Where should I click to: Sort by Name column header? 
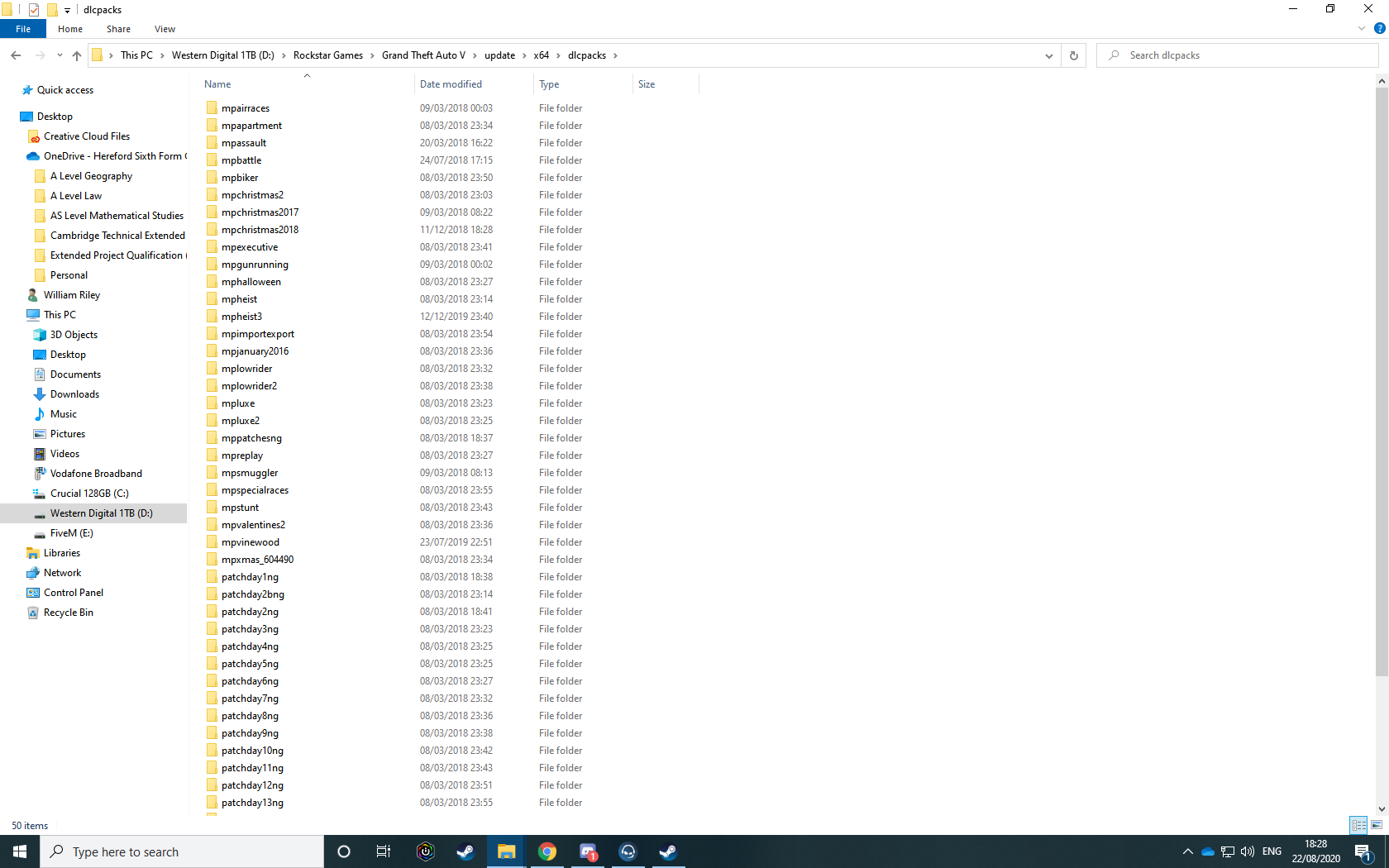pyautogui.click(x=306, y=84)
